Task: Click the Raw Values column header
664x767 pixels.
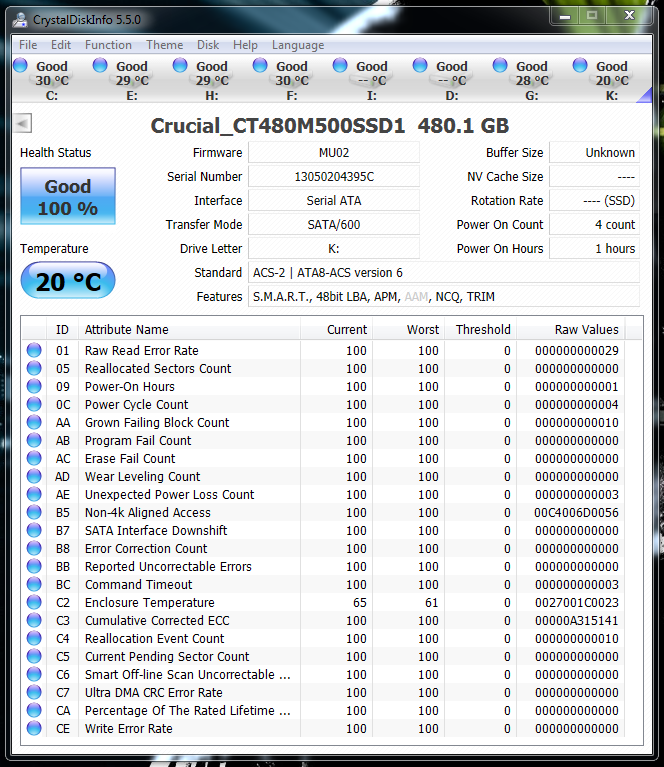Action: click(x=586, y=330)
